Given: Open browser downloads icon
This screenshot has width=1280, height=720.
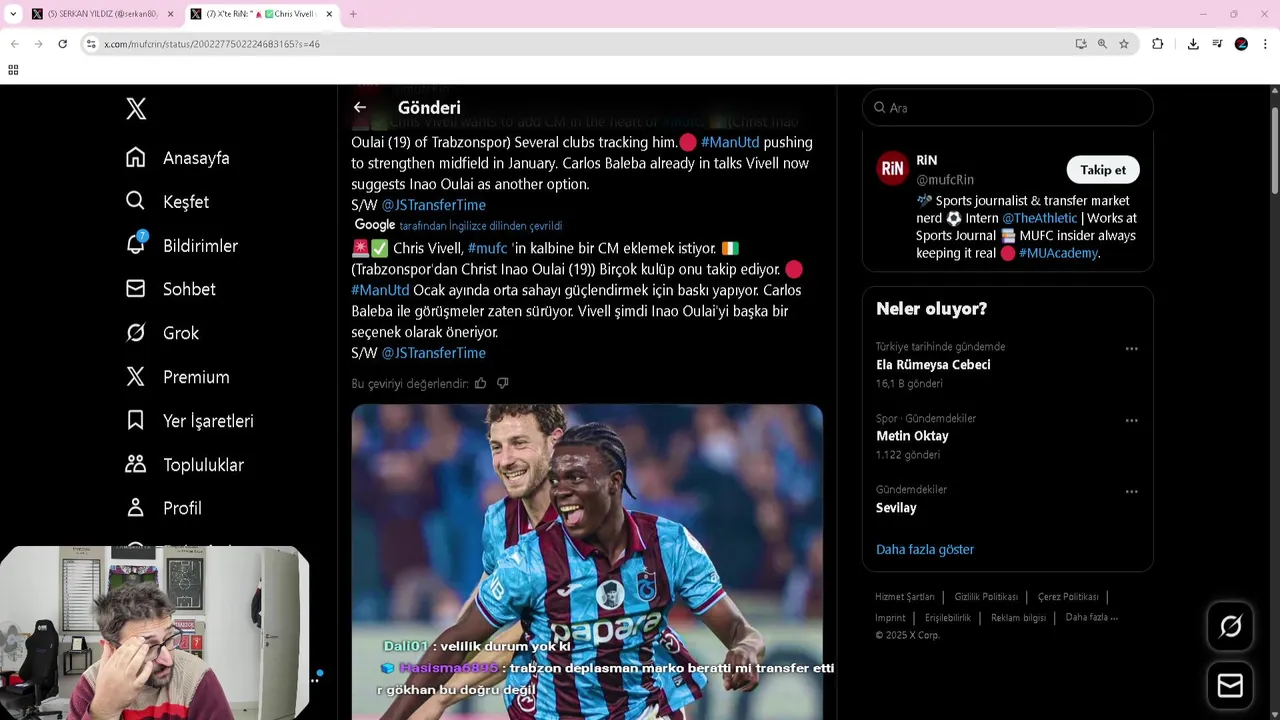Looking at the screenshot, I should pyautogui.click(x=1193, y=44).
